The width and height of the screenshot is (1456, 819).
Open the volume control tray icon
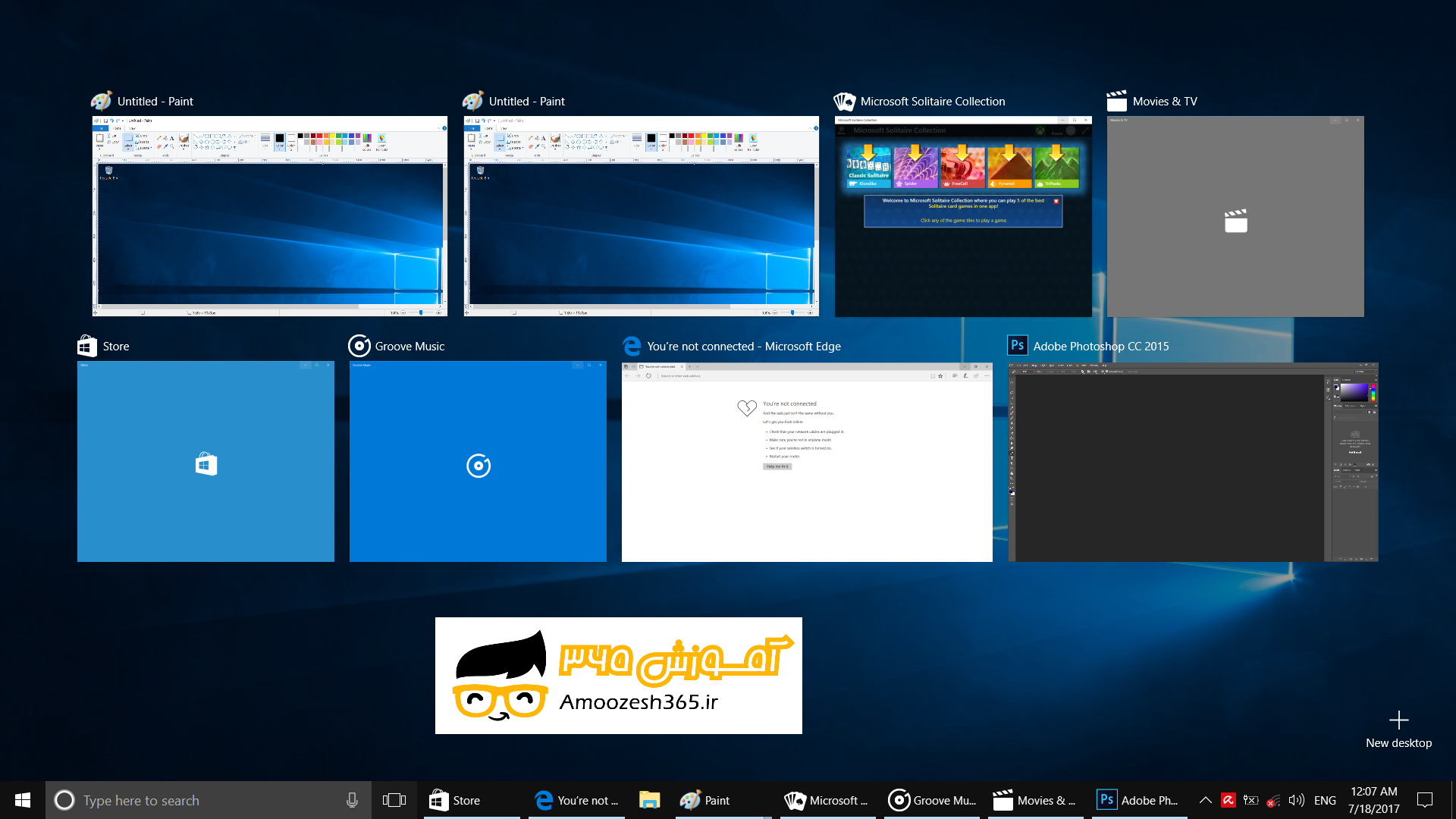tap(1296, 800)
